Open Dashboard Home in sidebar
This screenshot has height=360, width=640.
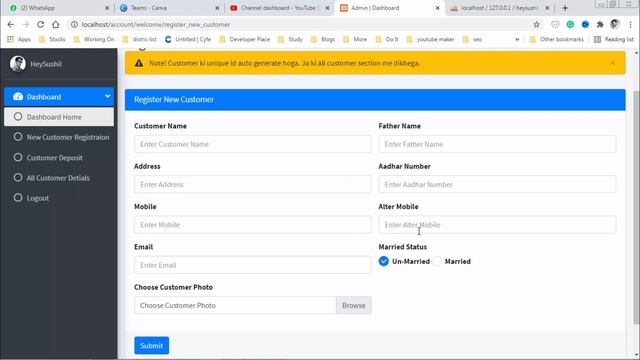[59, 117]
